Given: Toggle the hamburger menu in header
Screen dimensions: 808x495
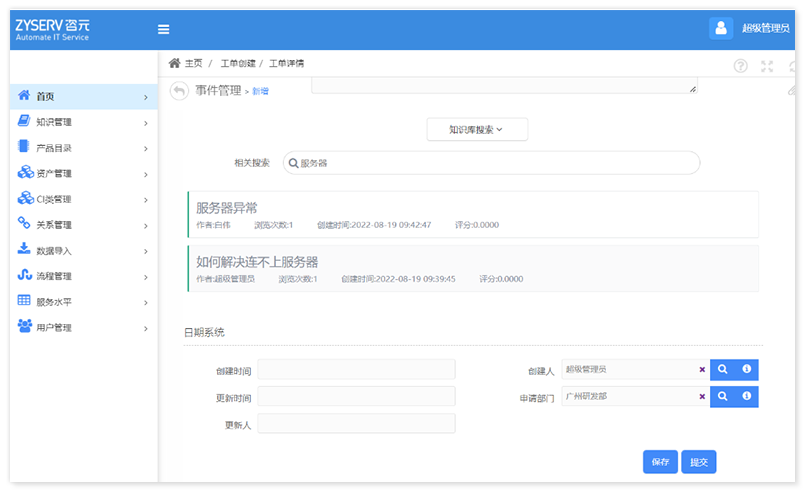Looking at the screenshot, I should point(163,29).
